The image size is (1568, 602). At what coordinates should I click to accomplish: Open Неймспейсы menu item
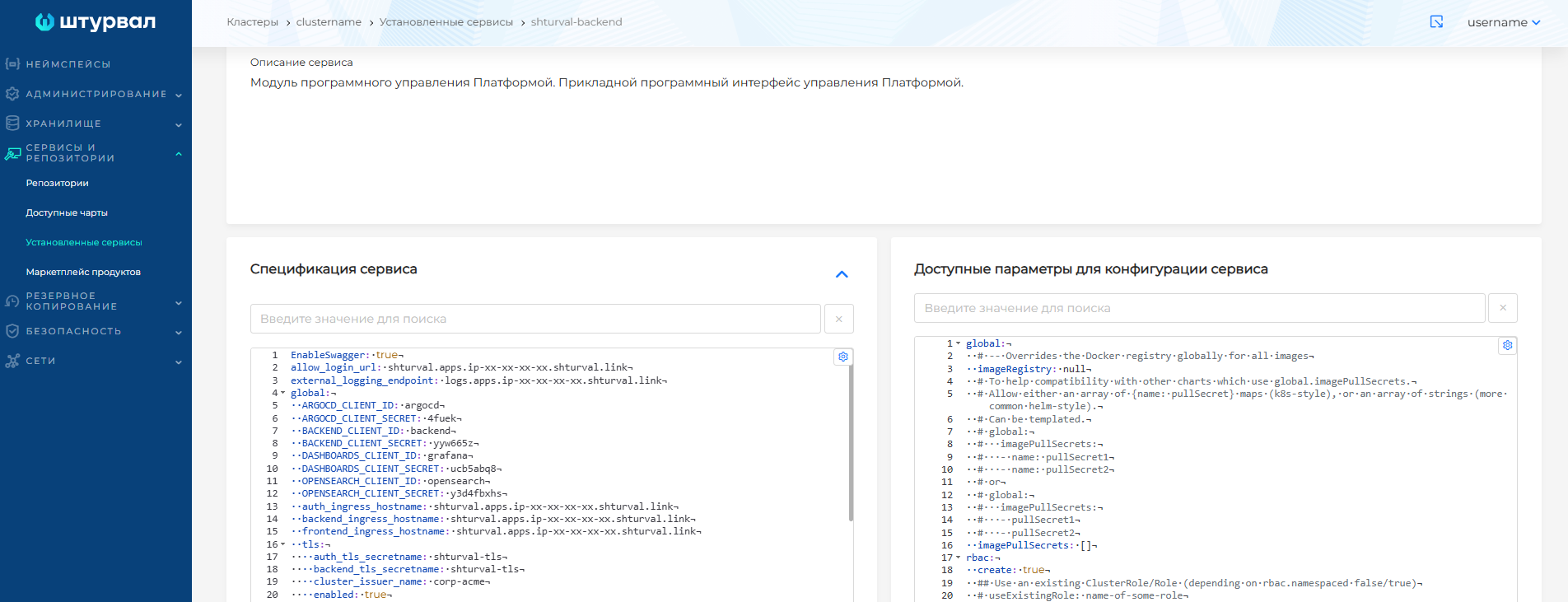pyautogui.click(x=68, y=64)
